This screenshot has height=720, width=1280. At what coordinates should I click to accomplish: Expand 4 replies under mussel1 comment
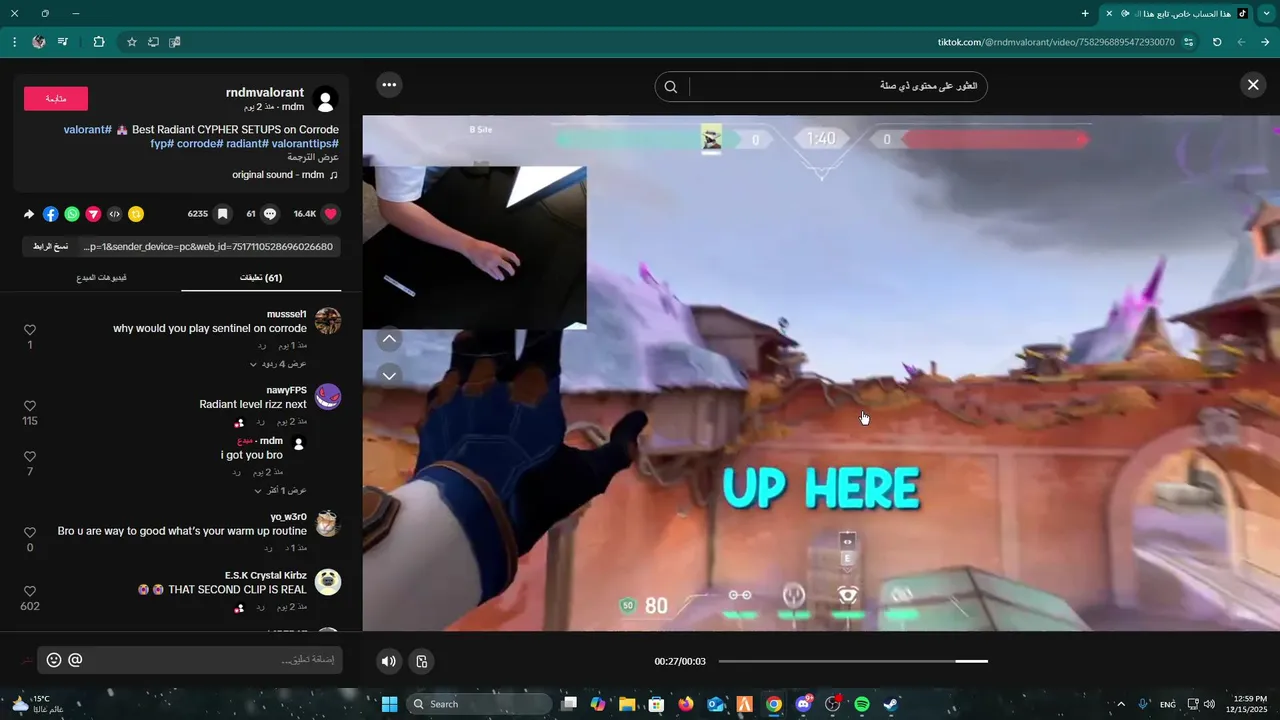[278, 364]
